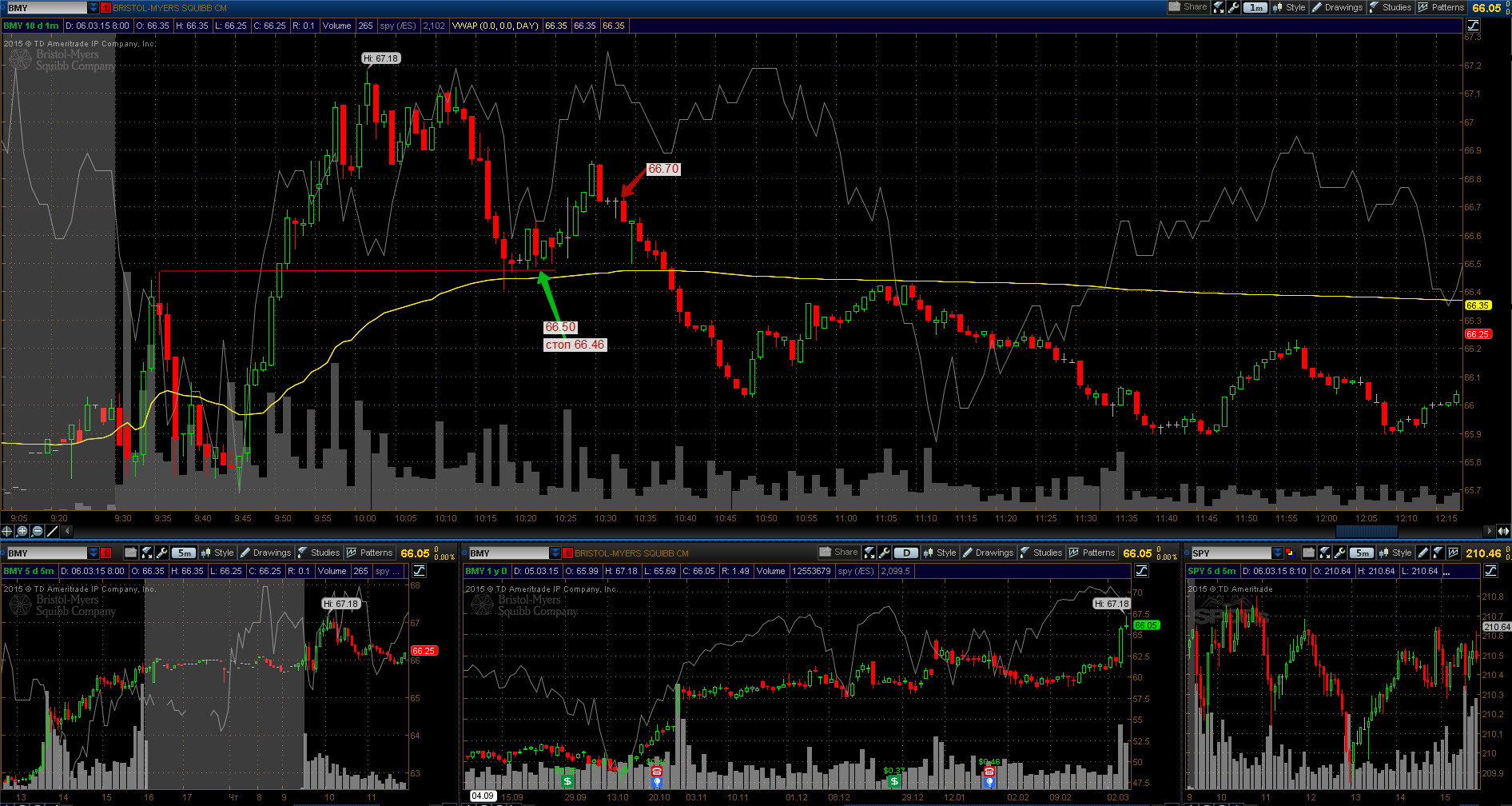Open Share menu in main BMY chart

1188,7
